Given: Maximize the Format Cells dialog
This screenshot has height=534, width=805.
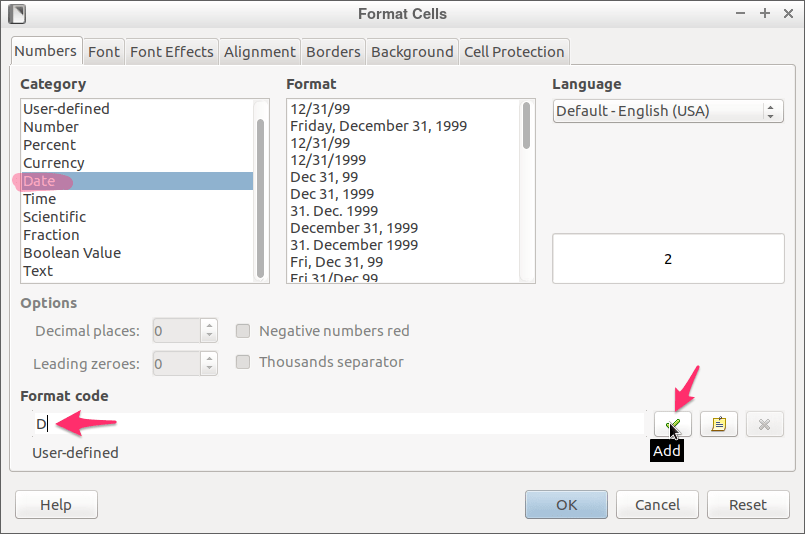Looking at the screenshot, I should [765, 14].
